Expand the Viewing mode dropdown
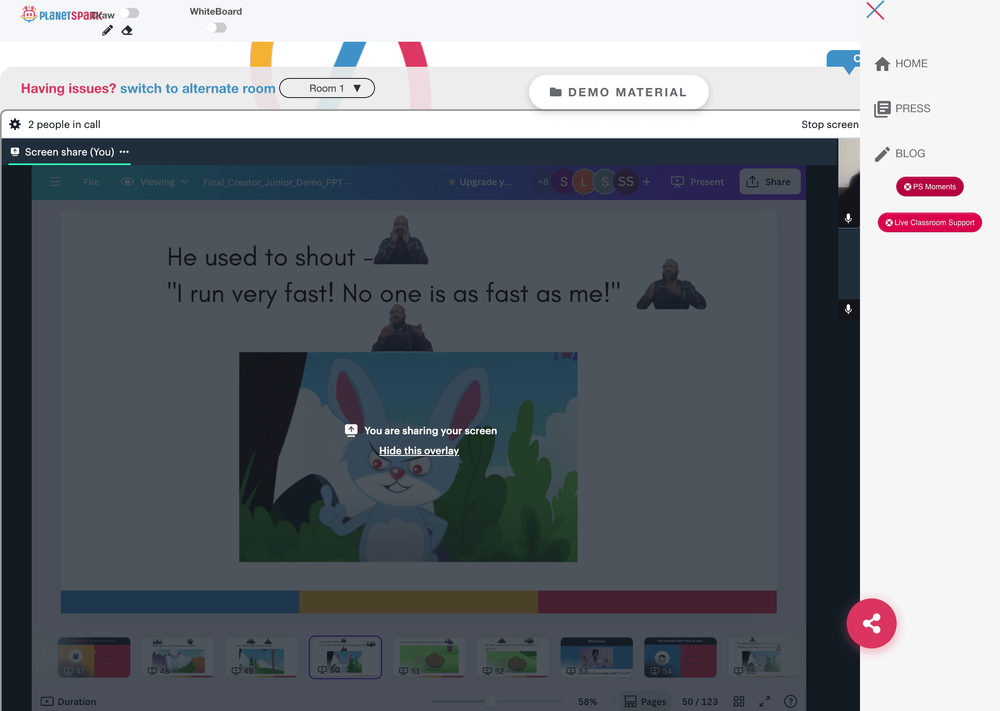This screenshot has width=1000, height=711. (x=155, y=182)
